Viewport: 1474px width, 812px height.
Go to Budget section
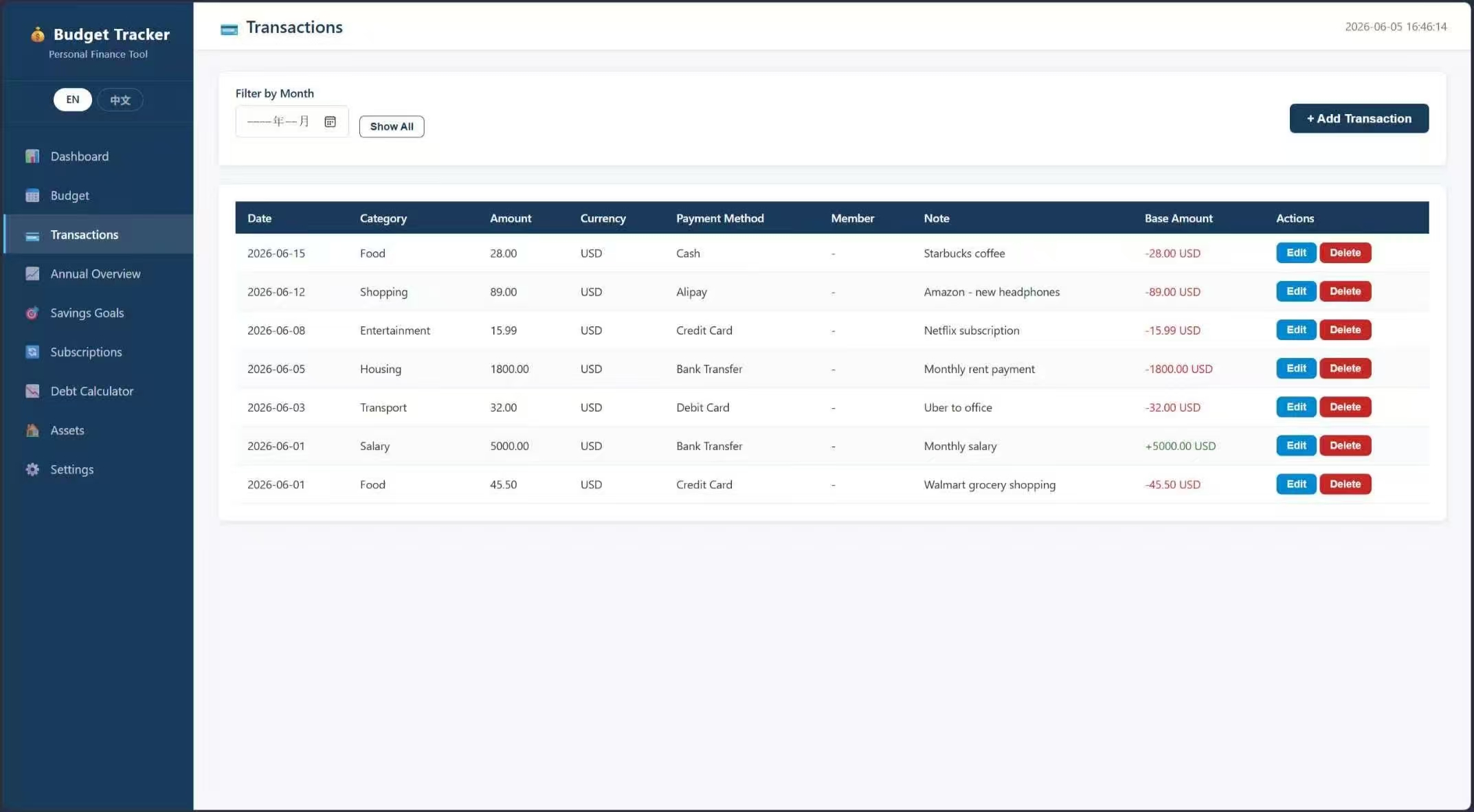tap(98, 196)
